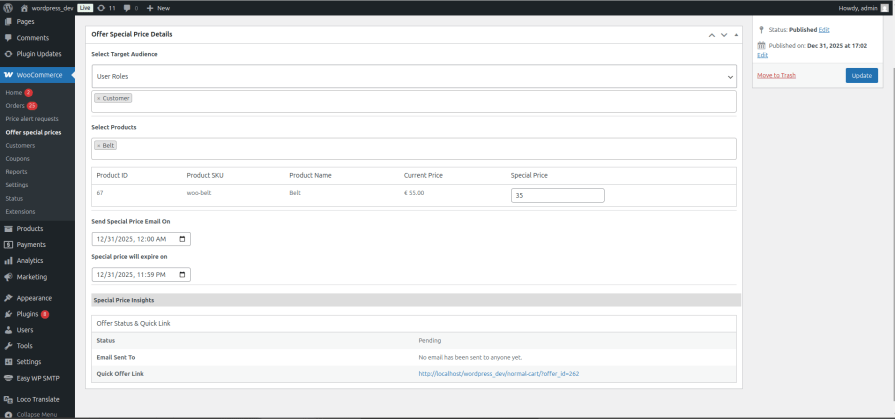Screen dimensions: 895x419
Task: Click the Belt product name link
Action: [295, 192]
